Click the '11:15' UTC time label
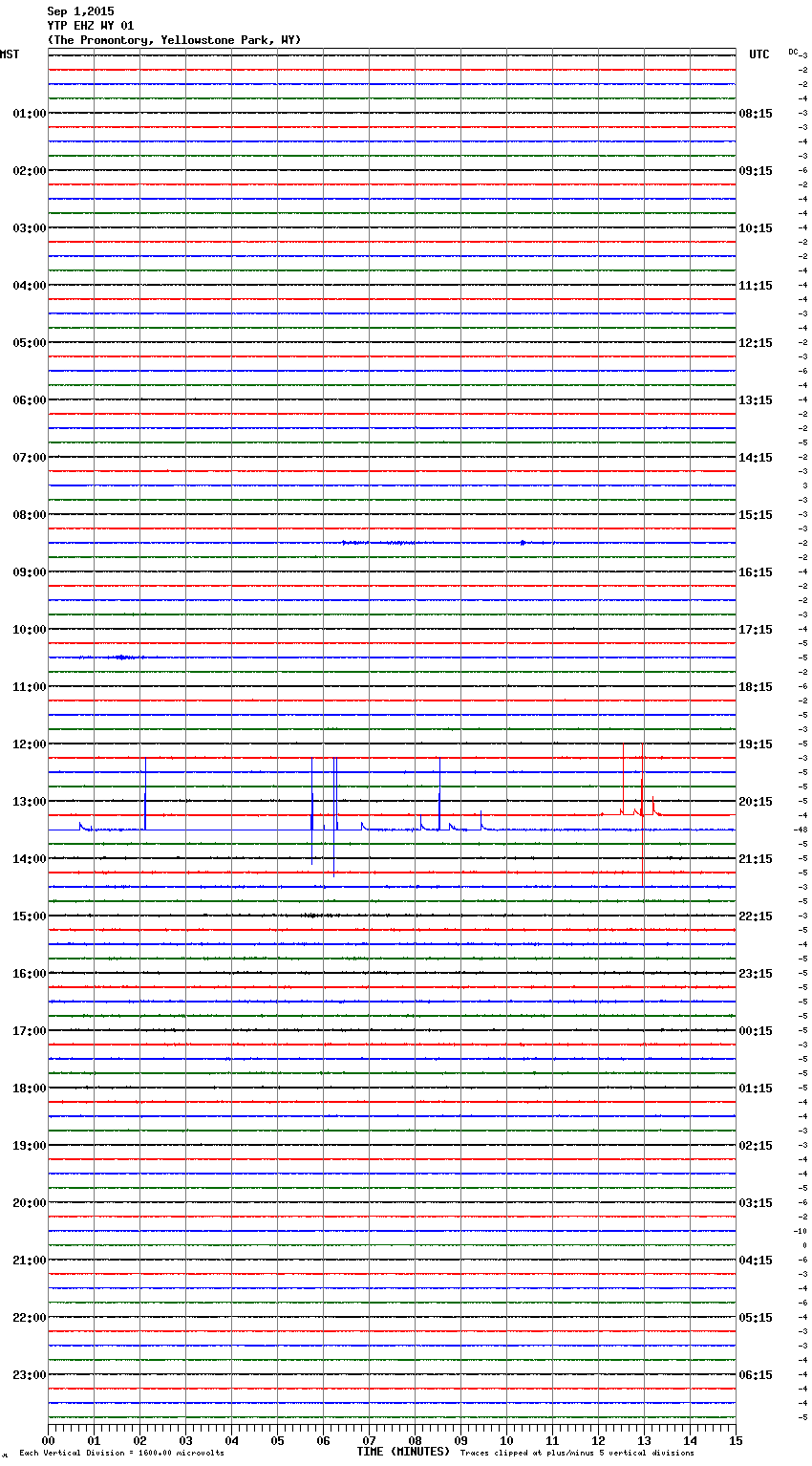 point(756,286)
